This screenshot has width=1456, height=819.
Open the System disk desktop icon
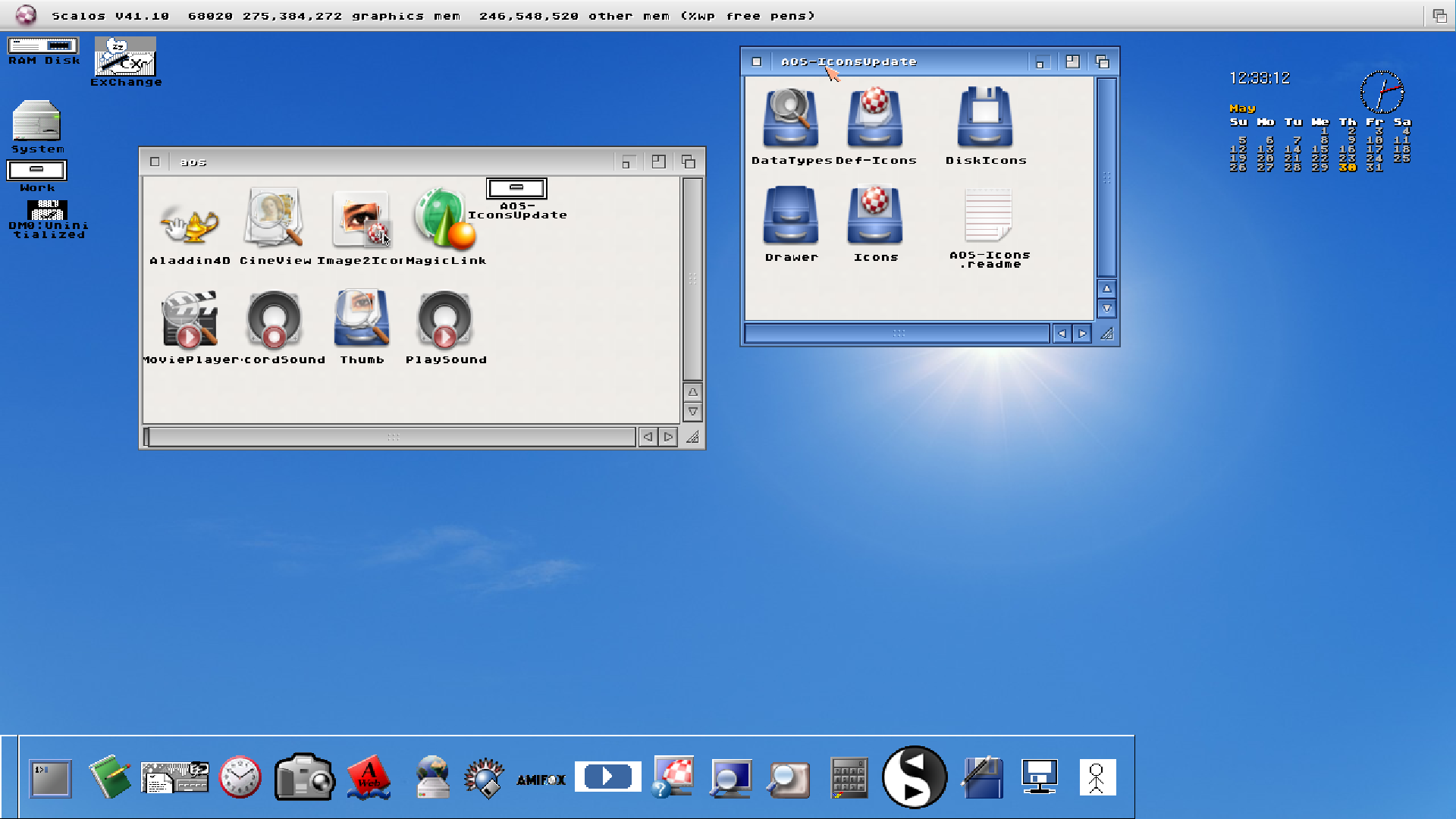click(x=36, y=121)
